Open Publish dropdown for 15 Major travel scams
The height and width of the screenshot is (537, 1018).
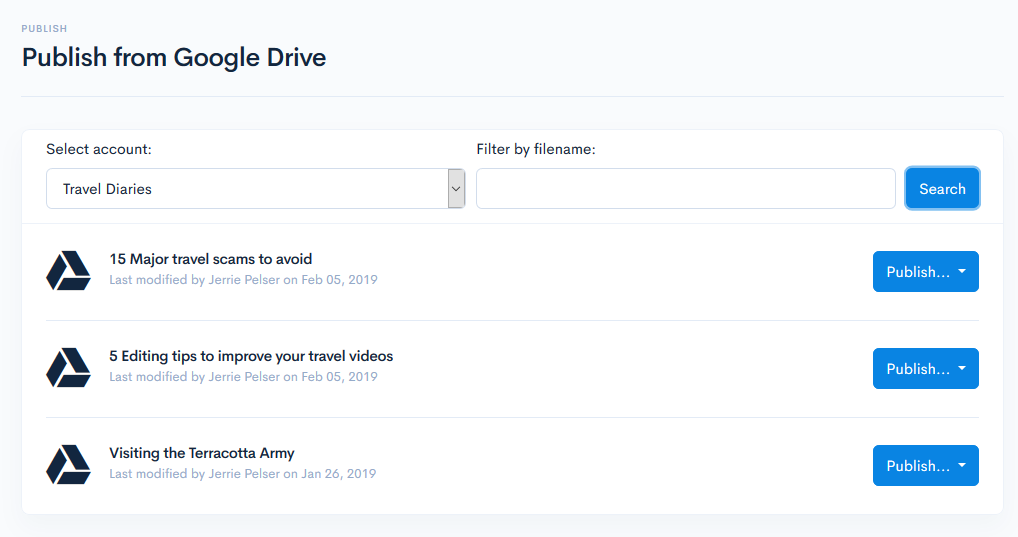point(925,271)
